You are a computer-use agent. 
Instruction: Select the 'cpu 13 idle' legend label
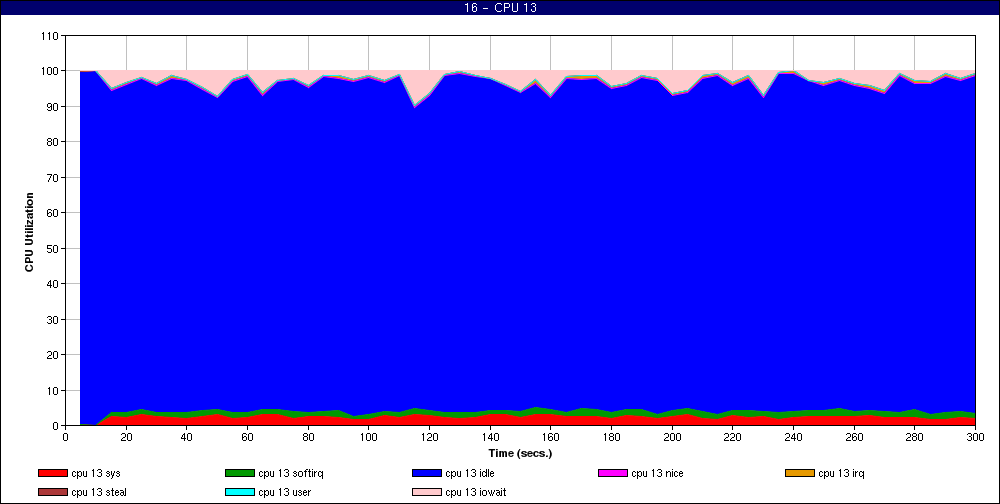[x=469, y=473]
